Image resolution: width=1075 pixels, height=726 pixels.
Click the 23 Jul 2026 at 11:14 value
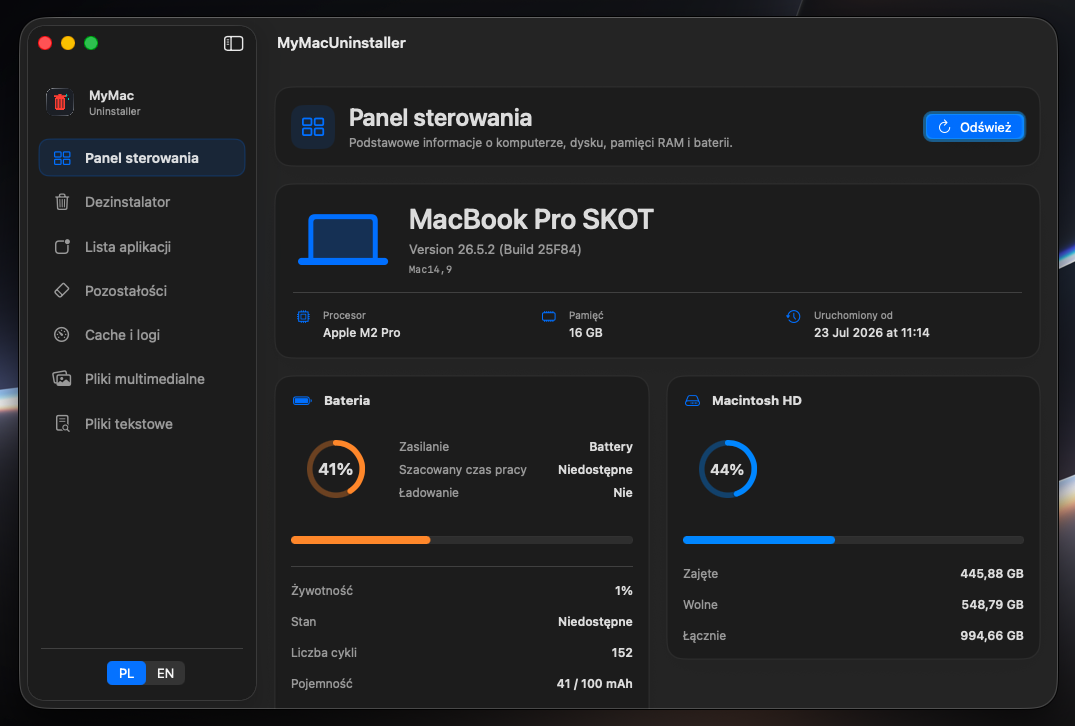(x=871, y=332)
